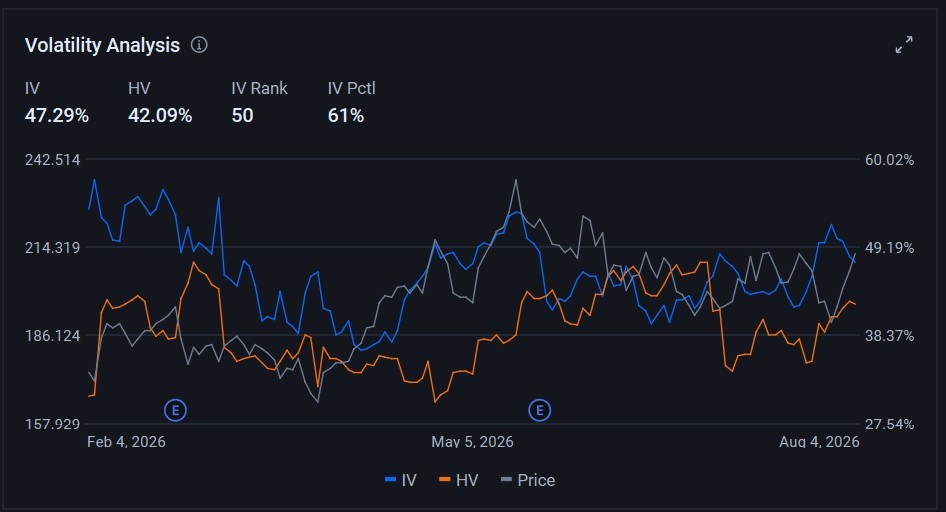Screen dimensions: 946x512
Task: Click the second earnings E marker
Action: 539,411
